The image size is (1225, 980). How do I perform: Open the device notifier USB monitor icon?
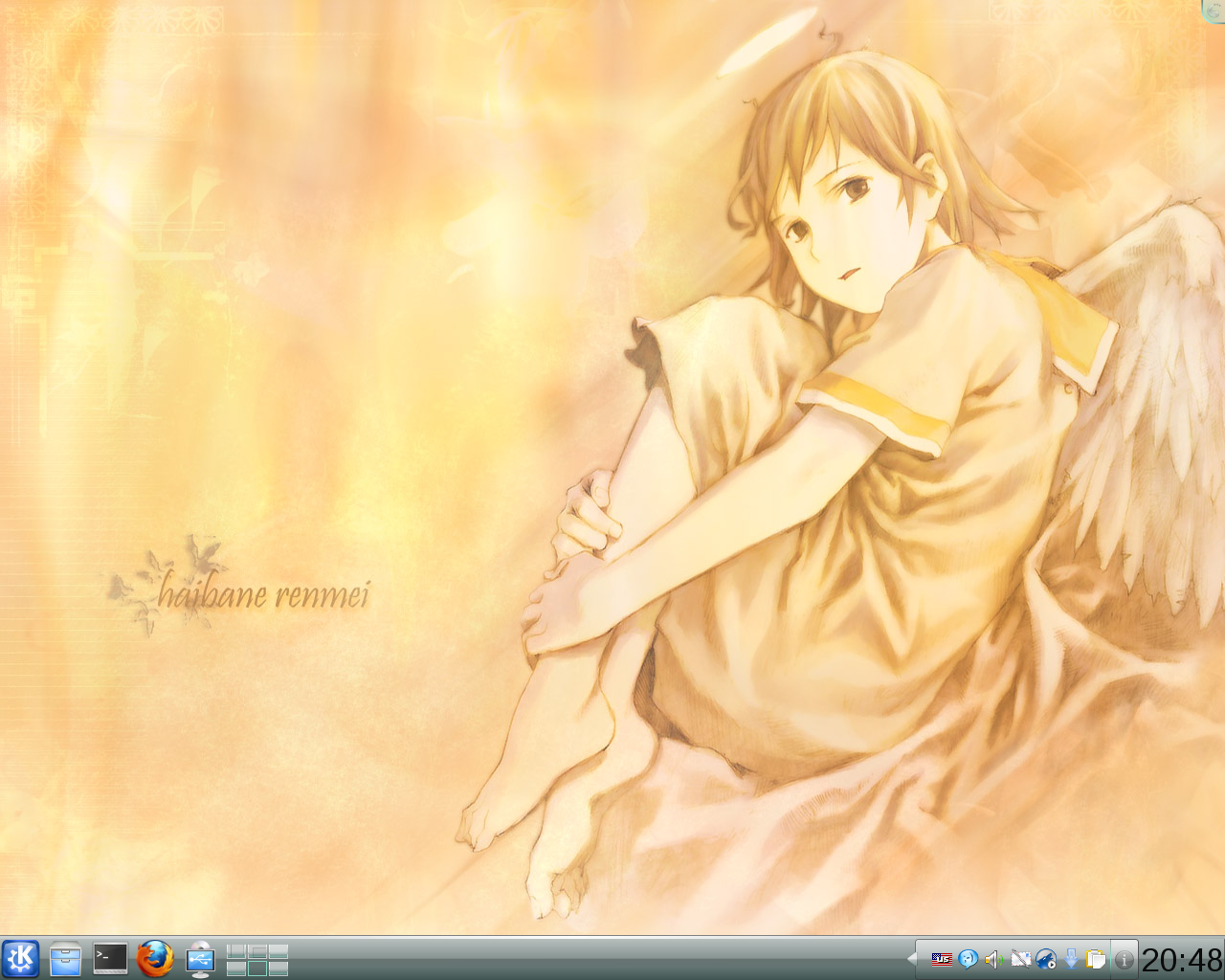coord(200,958)
